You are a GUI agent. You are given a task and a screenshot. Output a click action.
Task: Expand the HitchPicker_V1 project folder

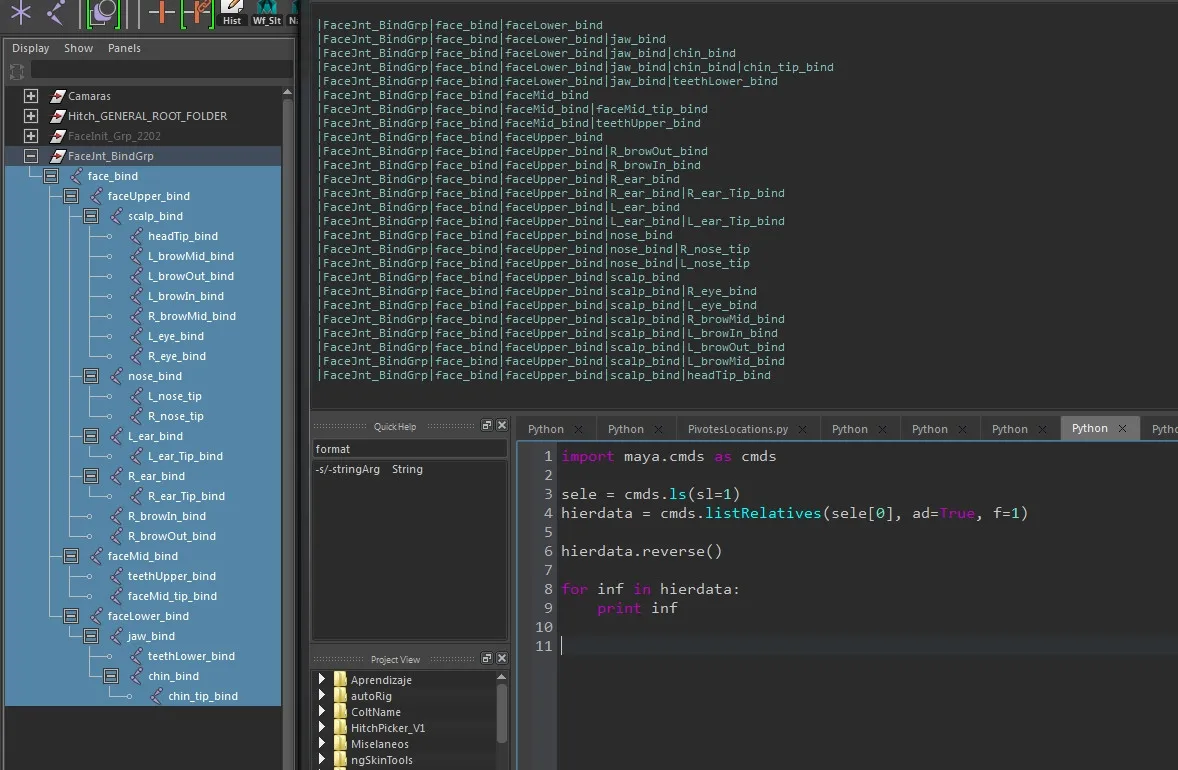[322, 728]
